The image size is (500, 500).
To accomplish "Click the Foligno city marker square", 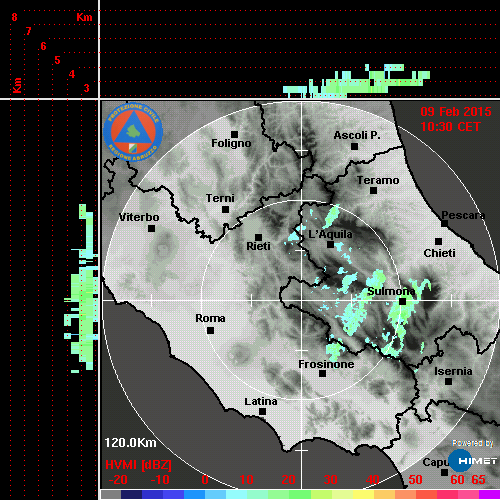I will tap(235, 134).
